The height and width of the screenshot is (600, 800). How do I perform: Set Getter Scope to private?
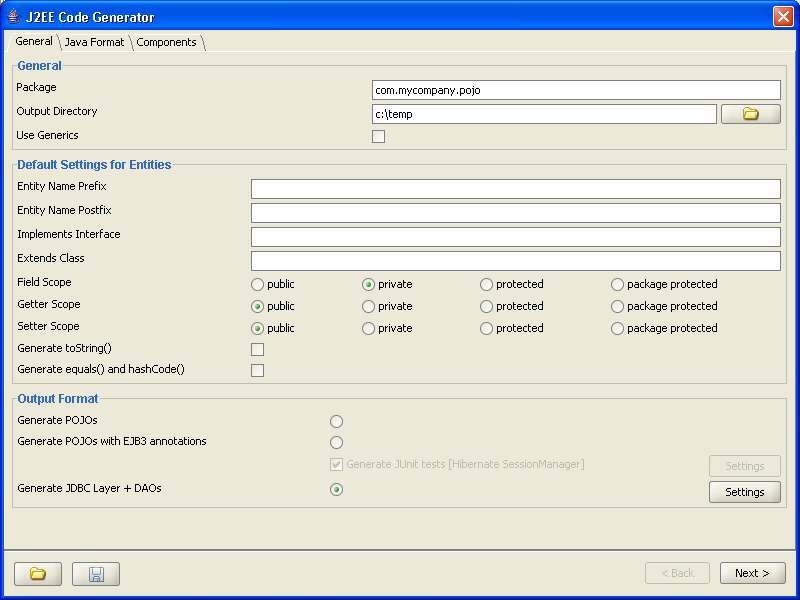pos(368,306)
